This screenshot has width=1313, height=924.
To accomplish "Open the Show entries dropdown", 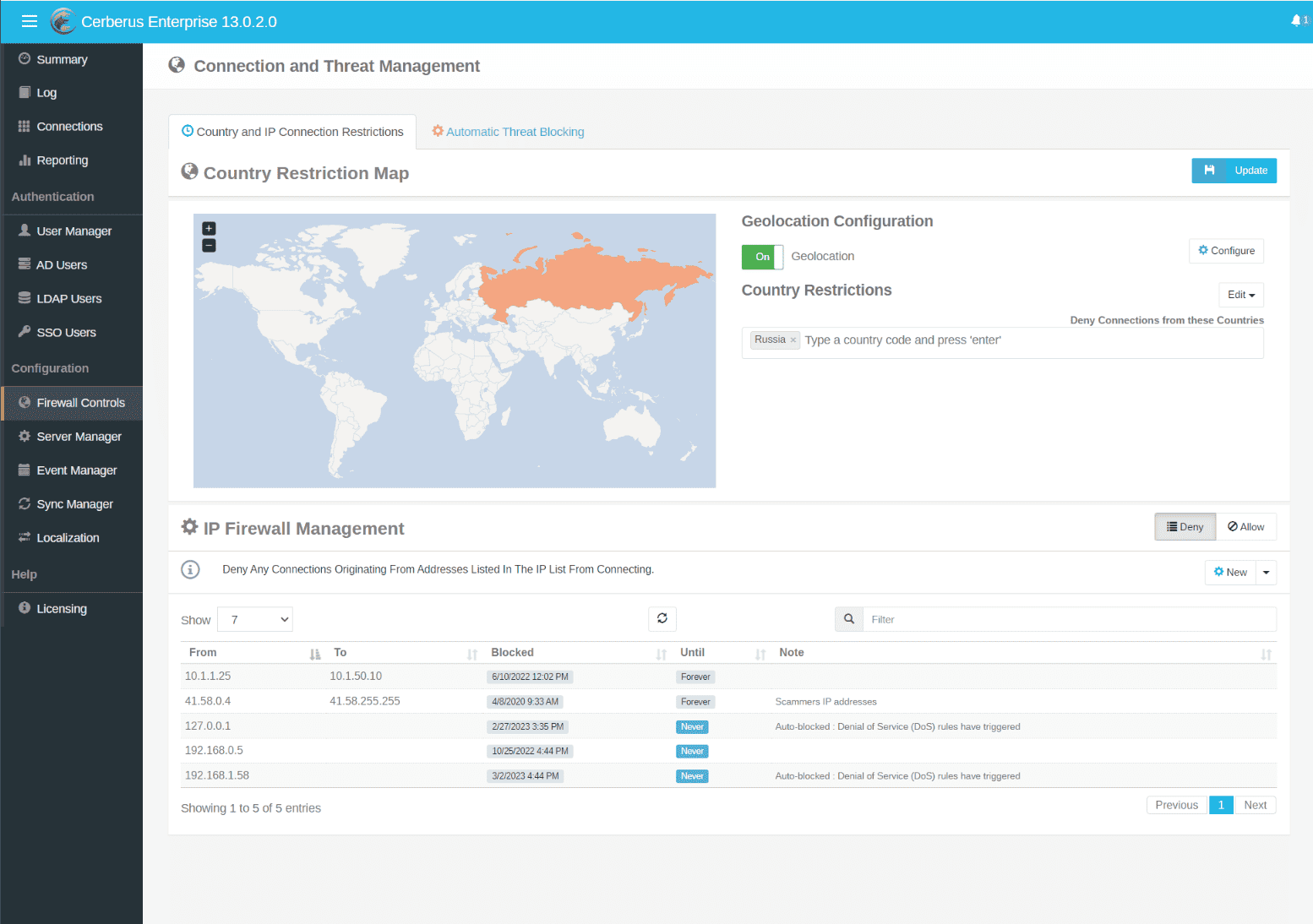I will (255, 619).
